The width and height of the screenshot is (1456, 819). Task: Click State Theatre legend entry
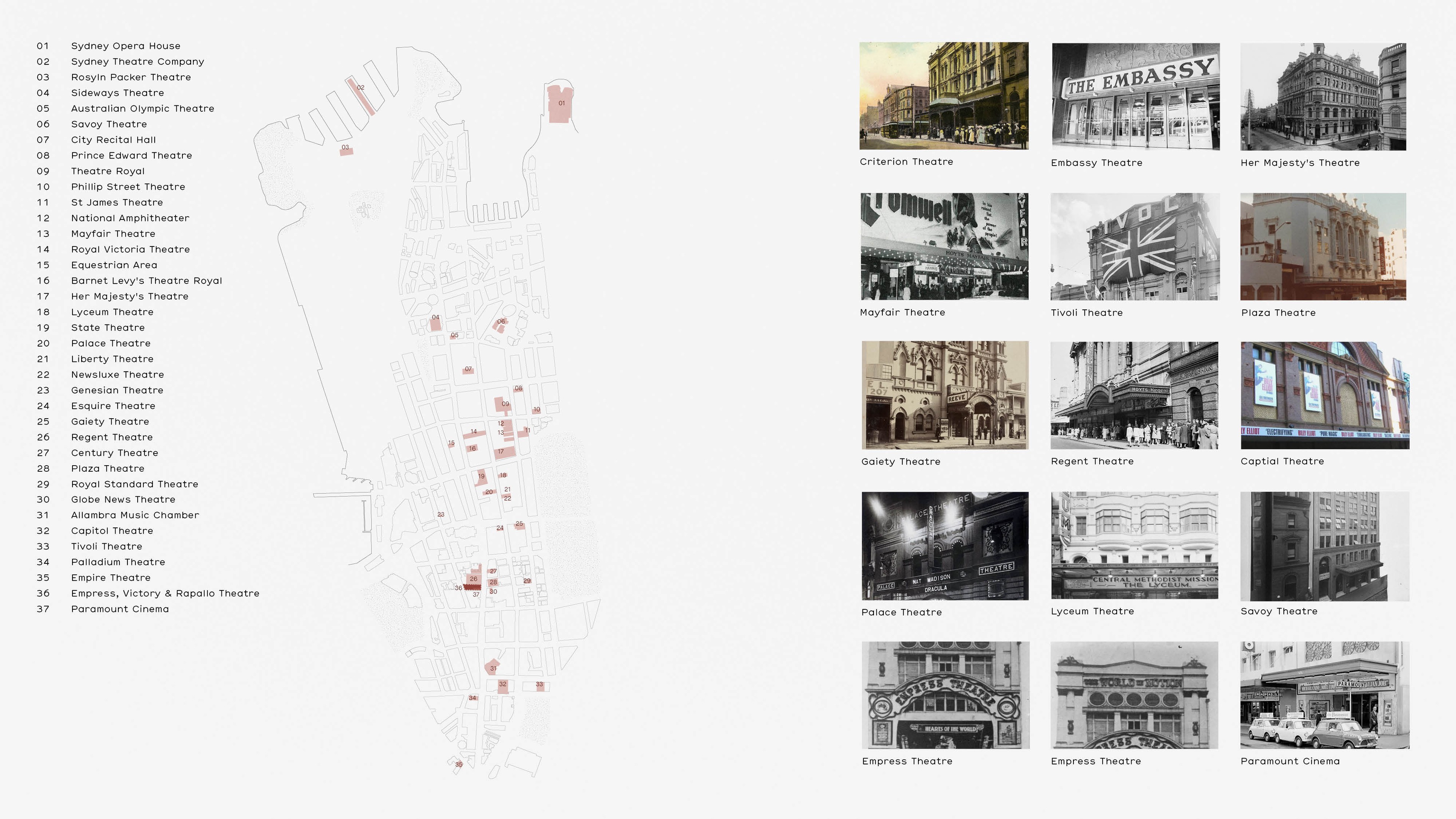(107, 327)
